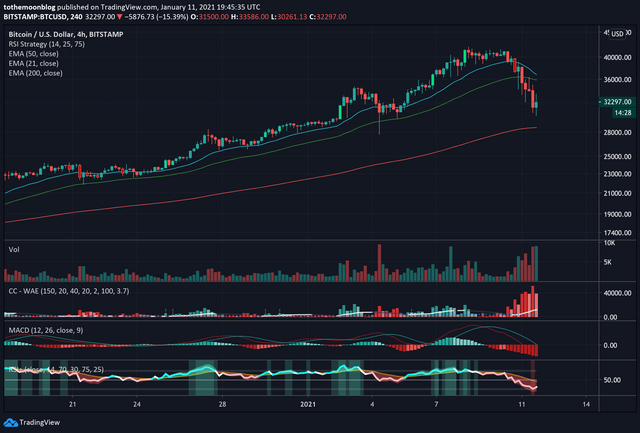Select the EMA (21, close) legend

click(33, 64)
